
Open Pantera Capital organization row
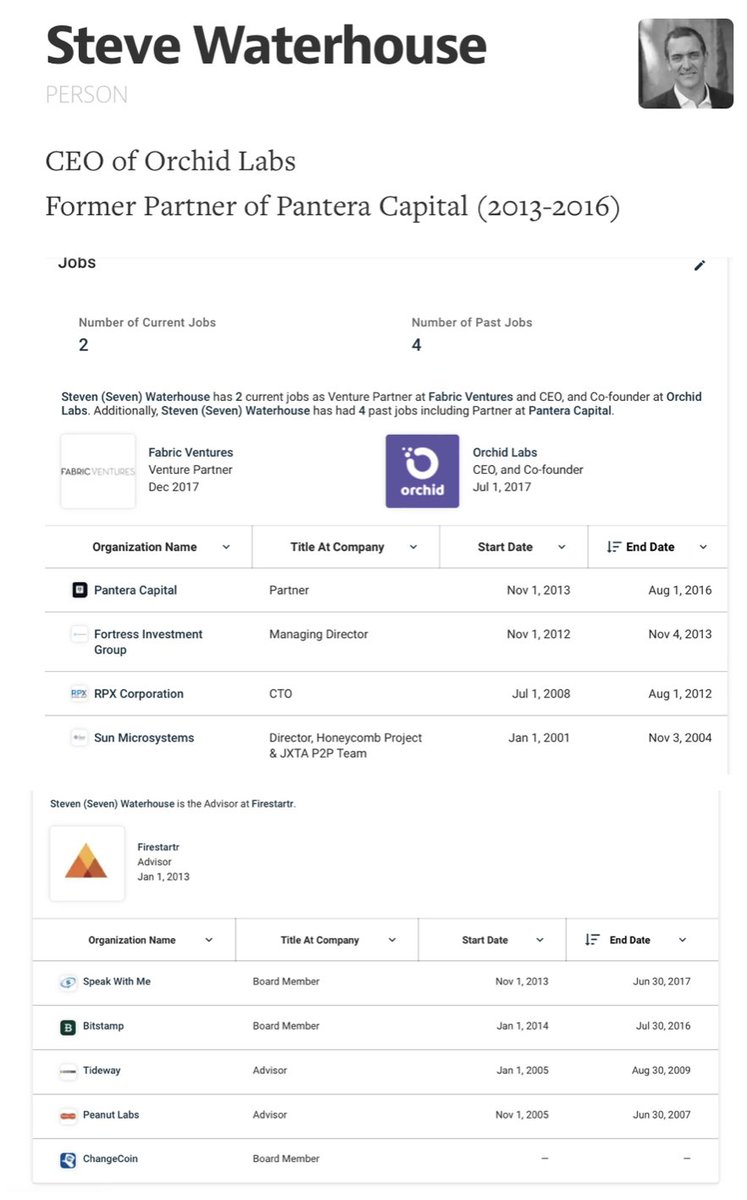[x=135, y=590]
